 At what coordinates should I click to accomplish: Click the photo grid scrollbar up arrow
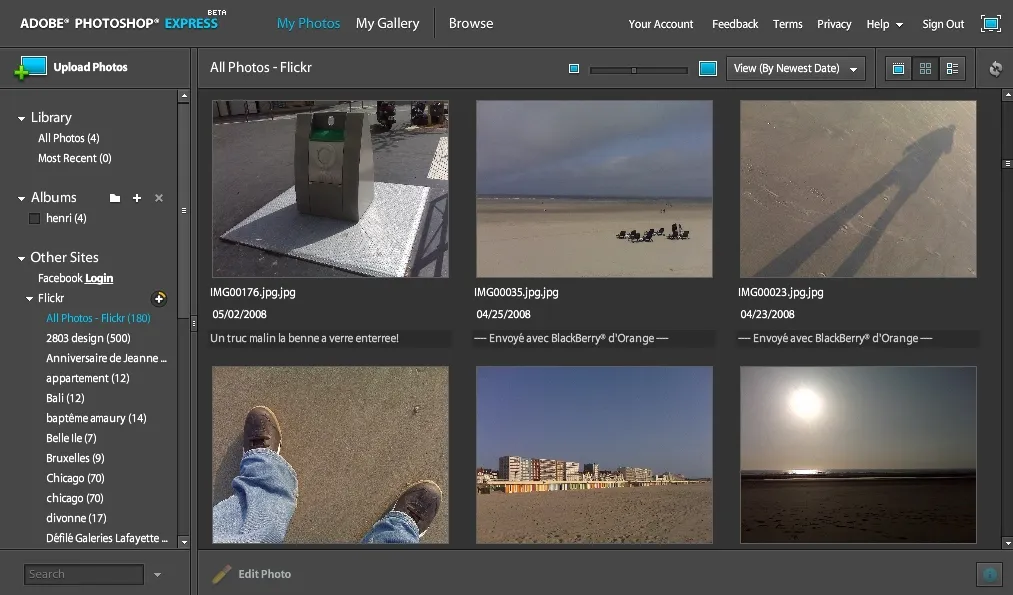tap(1007, 96)
